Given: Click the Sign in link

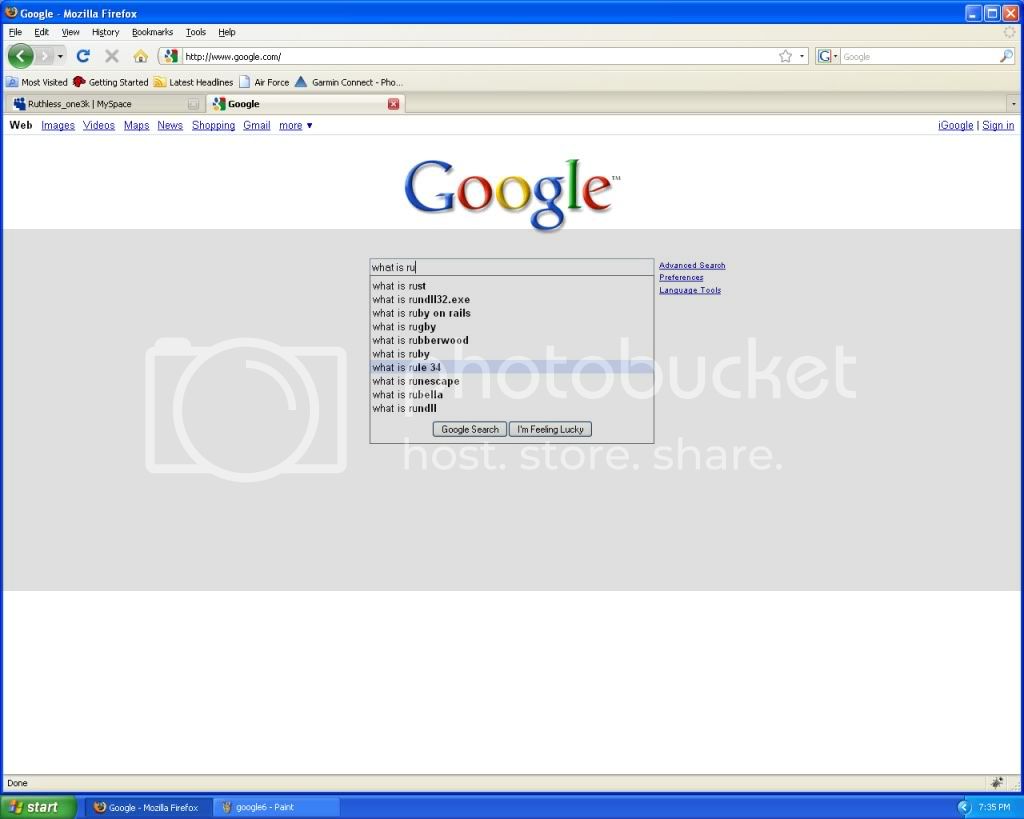Looking at the screenshot, I should click(998, 125).
